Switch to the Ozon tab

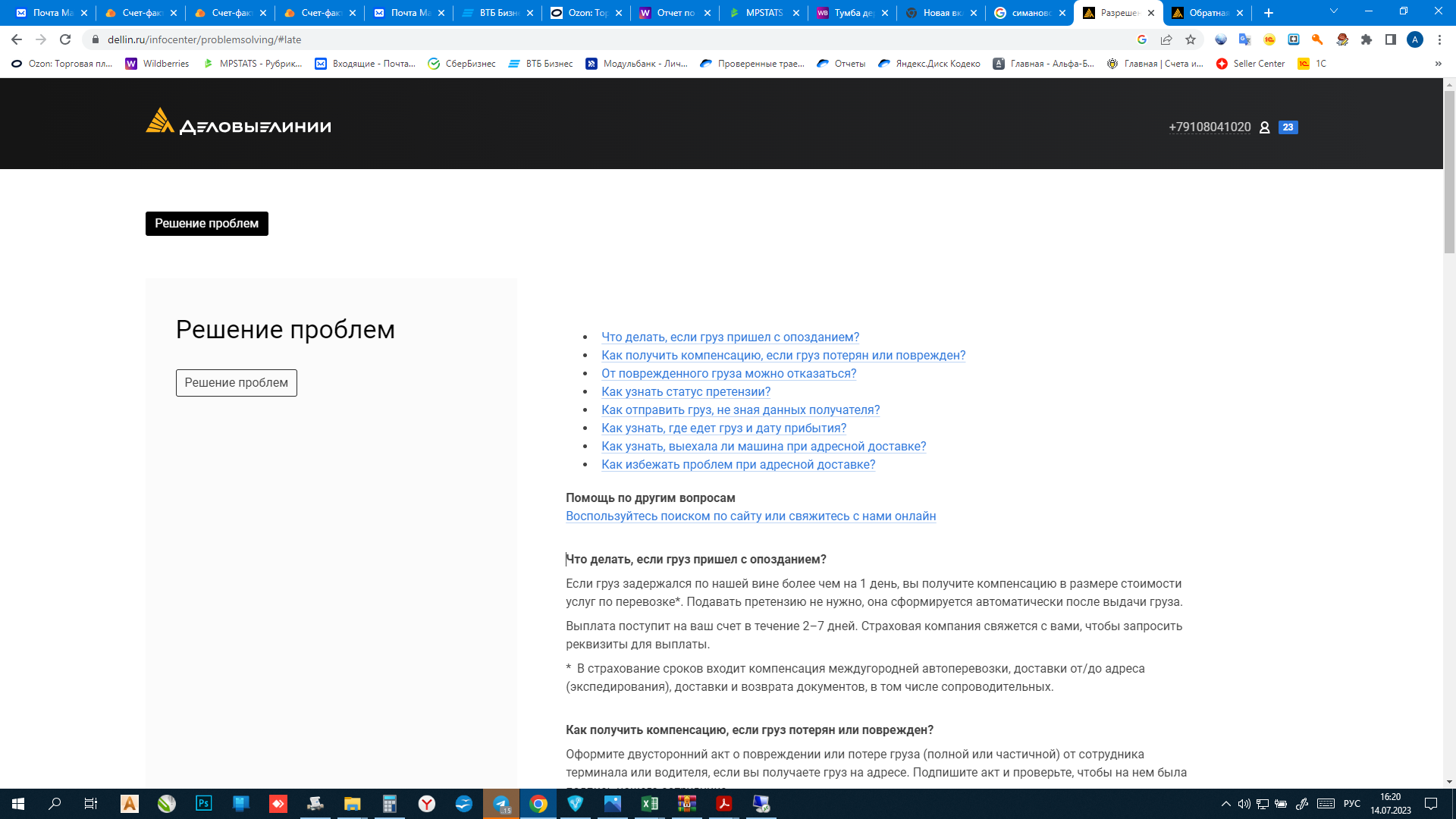(586, 13)
